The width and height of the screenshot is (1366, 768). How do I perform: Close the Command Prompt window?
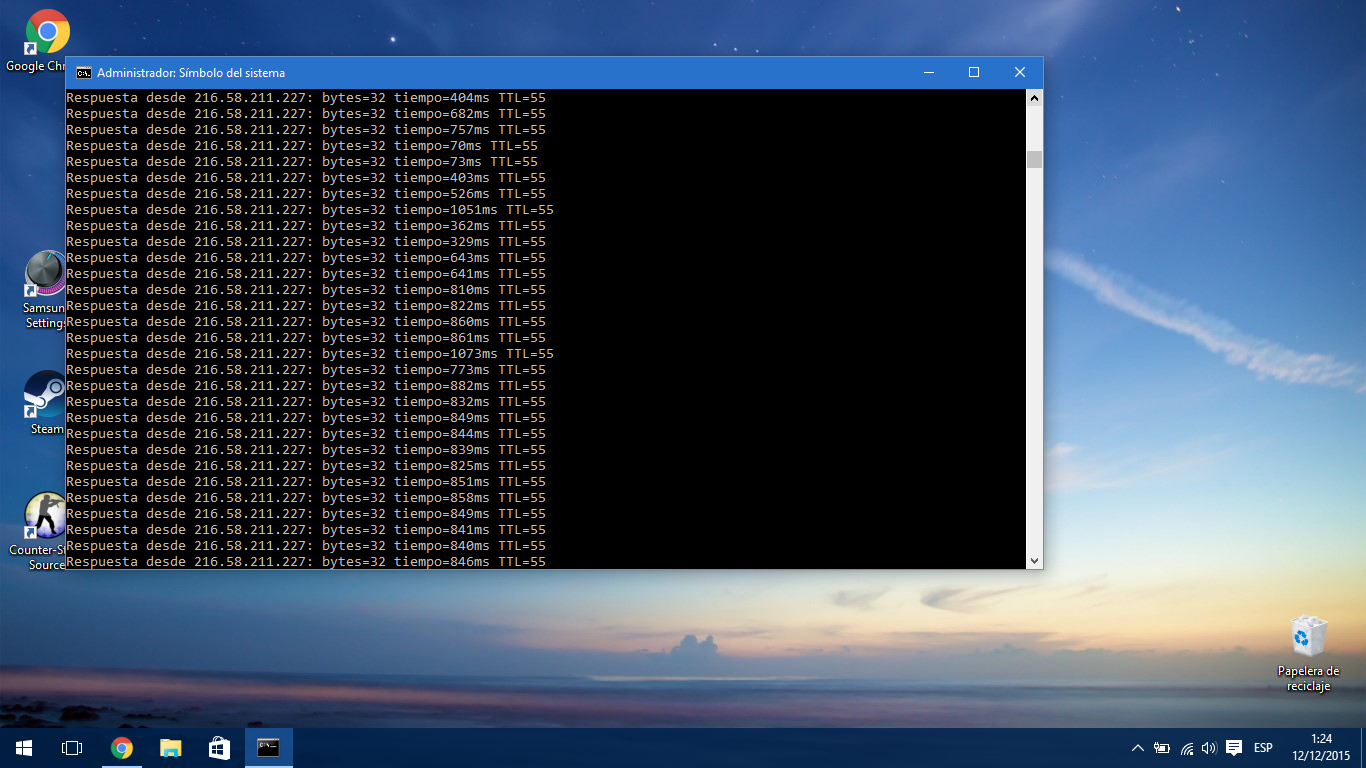[1020, 73]
